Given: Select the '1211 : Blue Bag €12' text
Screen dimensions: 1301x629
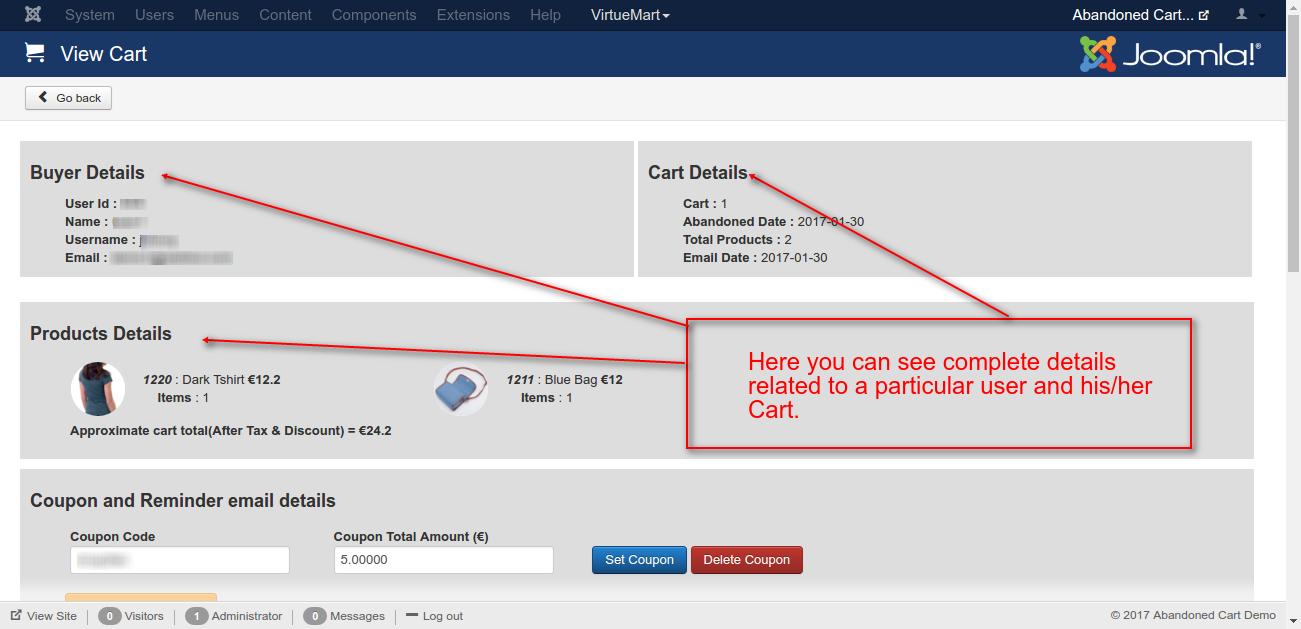Looking at the screenshot, I should 565,380.
